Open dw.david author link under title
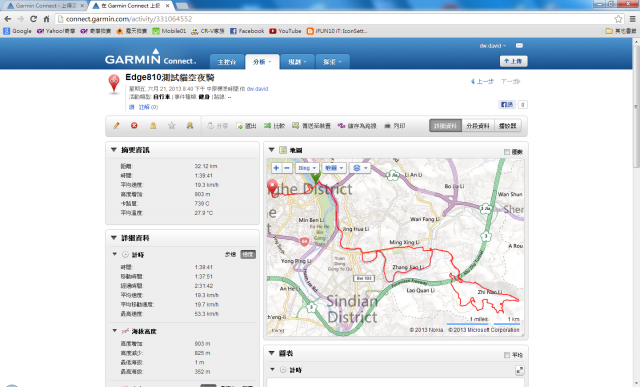This screenshot has height=387, width=640. 257,89
